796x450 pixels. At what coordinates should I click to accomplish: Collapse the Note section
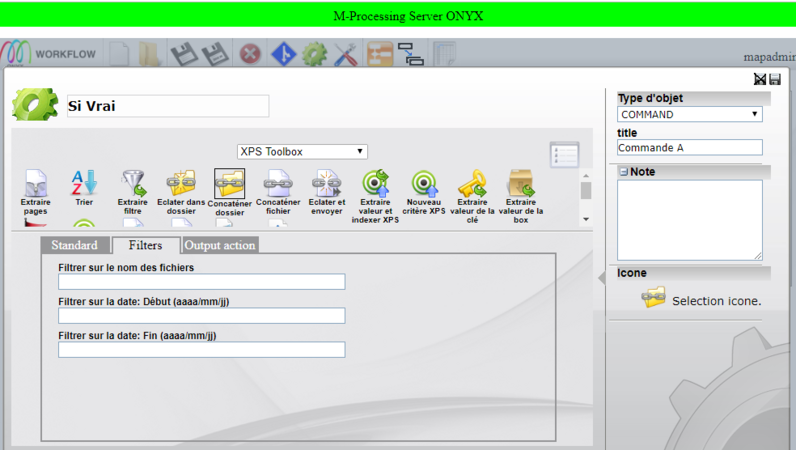pyautogui.click(x=623, y=172)
